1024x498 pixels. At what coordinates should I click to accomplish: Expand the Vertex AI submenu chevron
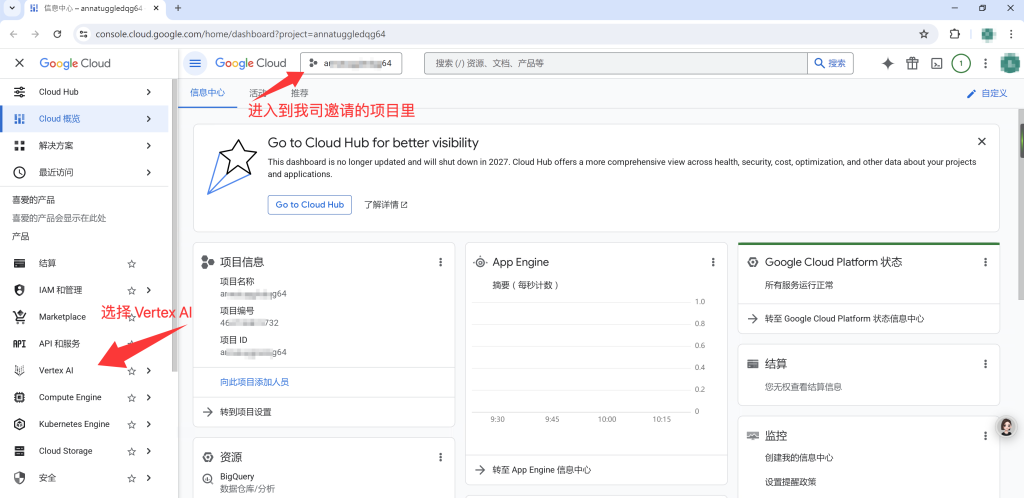click(149, 371)
